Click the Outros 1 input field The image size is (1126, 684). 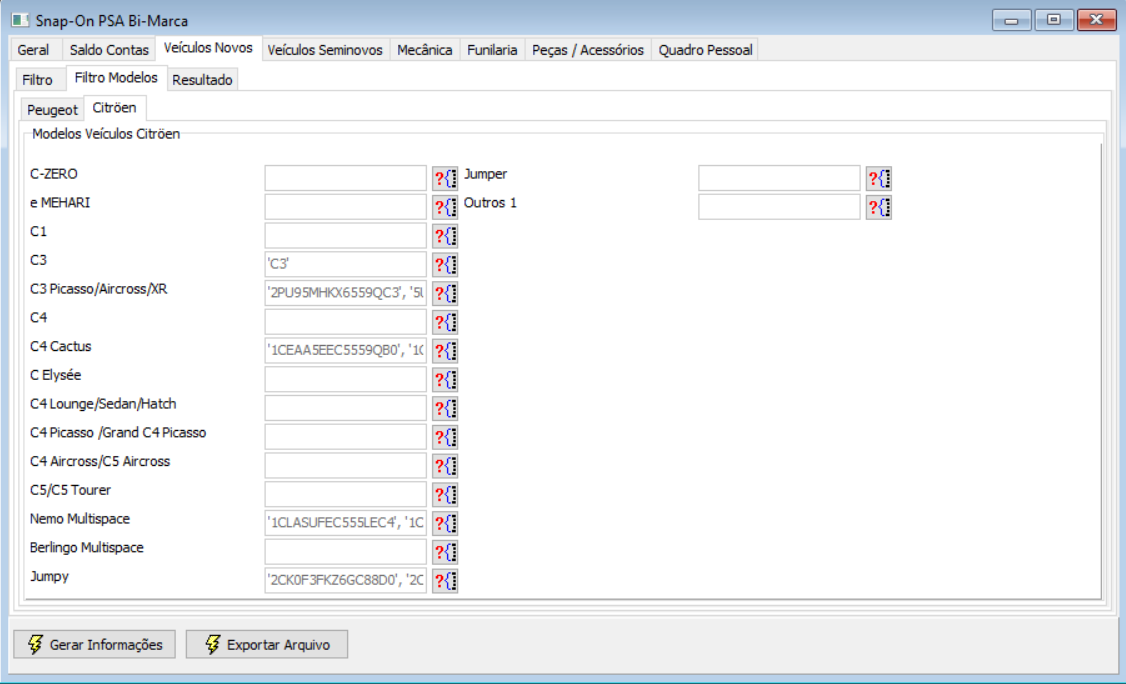pos(779,207)
